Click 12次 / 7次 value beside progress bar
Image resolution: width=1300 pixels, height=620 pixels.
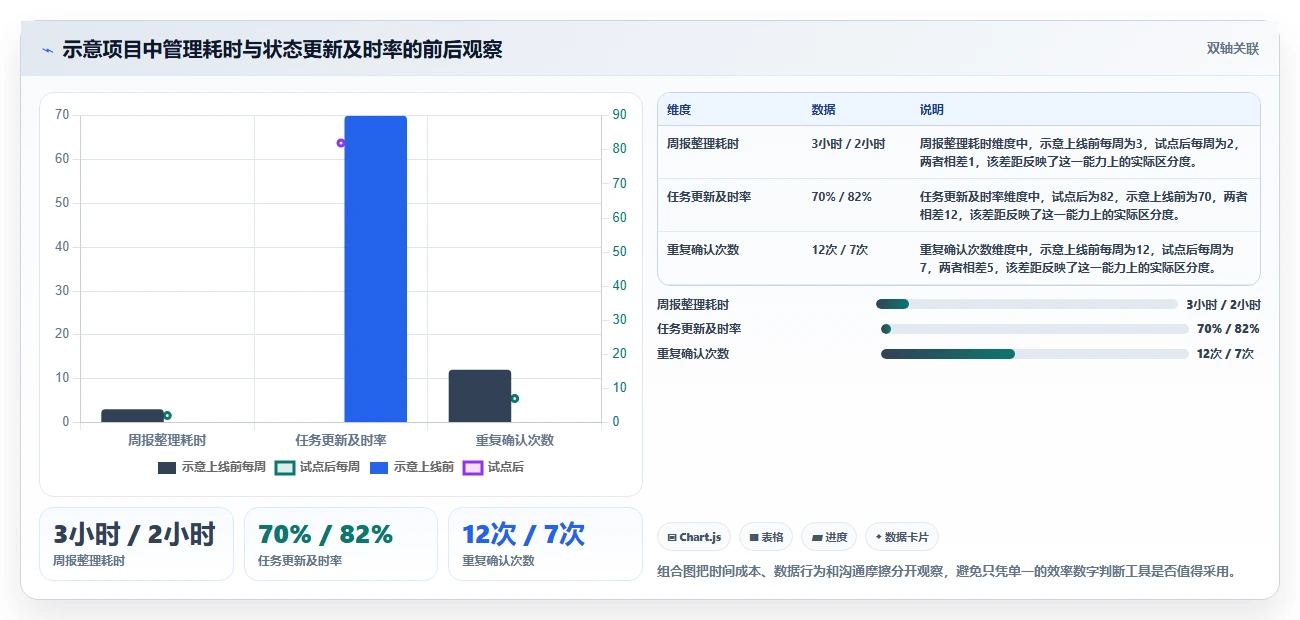1225,354
